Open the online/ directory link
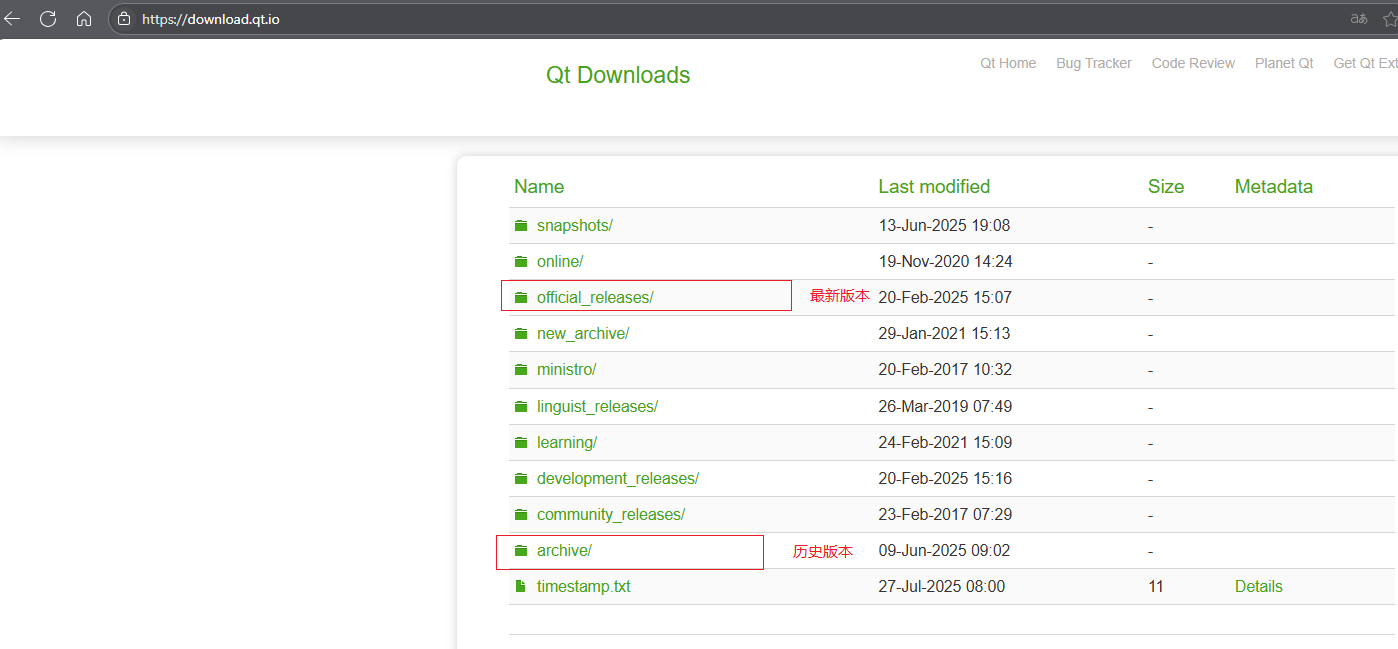This screenshot has width=1398, height=649. click(x=560, y=262)
